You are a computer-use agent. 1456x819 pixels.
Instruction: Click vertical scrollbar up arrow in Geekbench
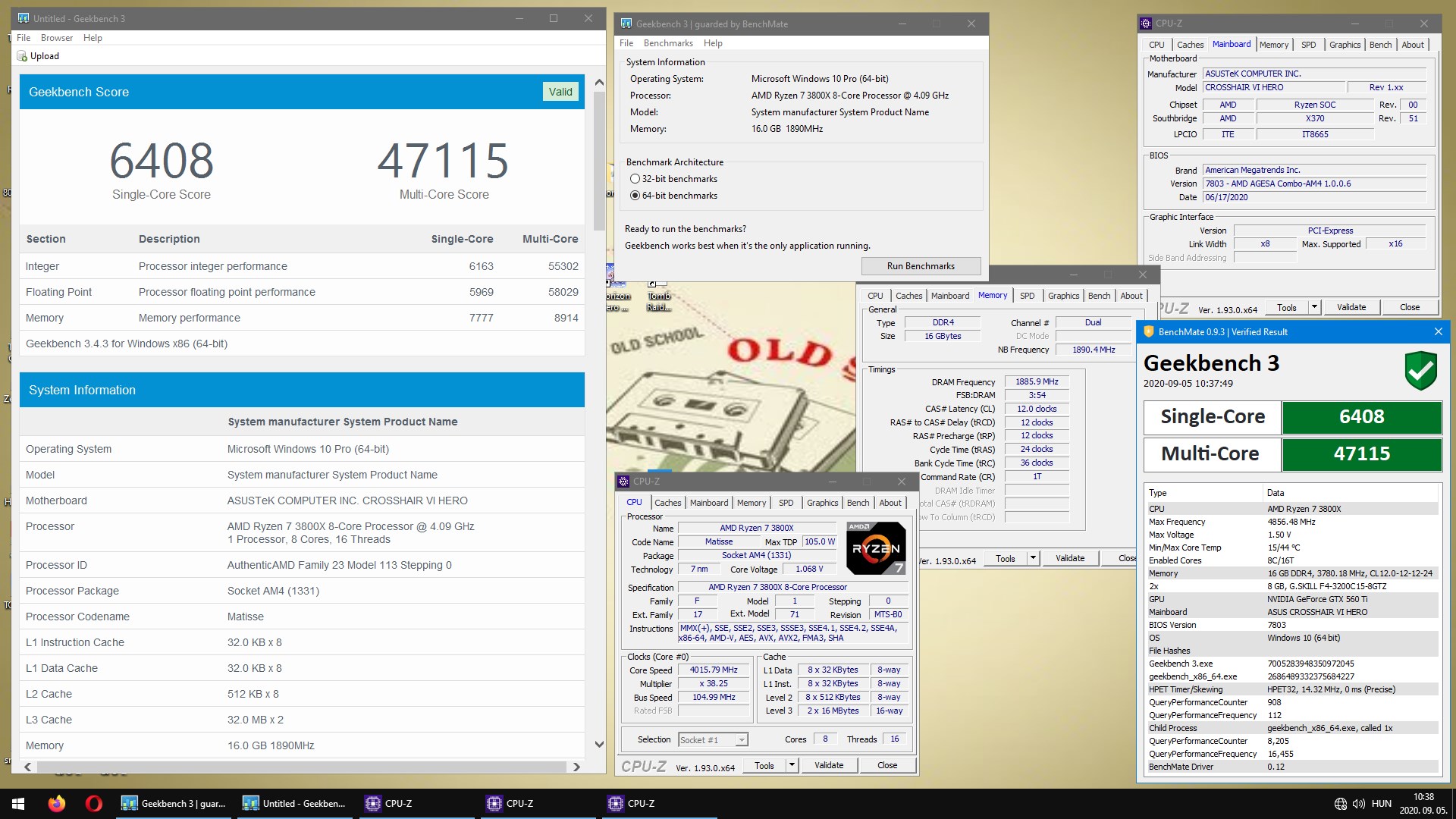pos(599,83)
